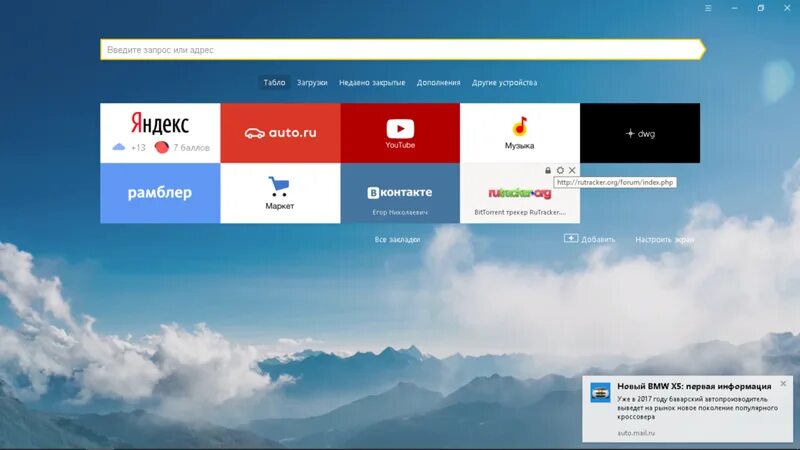The width and height of the screenshot is (800, 450).
Task: Open RuTracker tile settings gear icon
Action: tap(560, 170)
